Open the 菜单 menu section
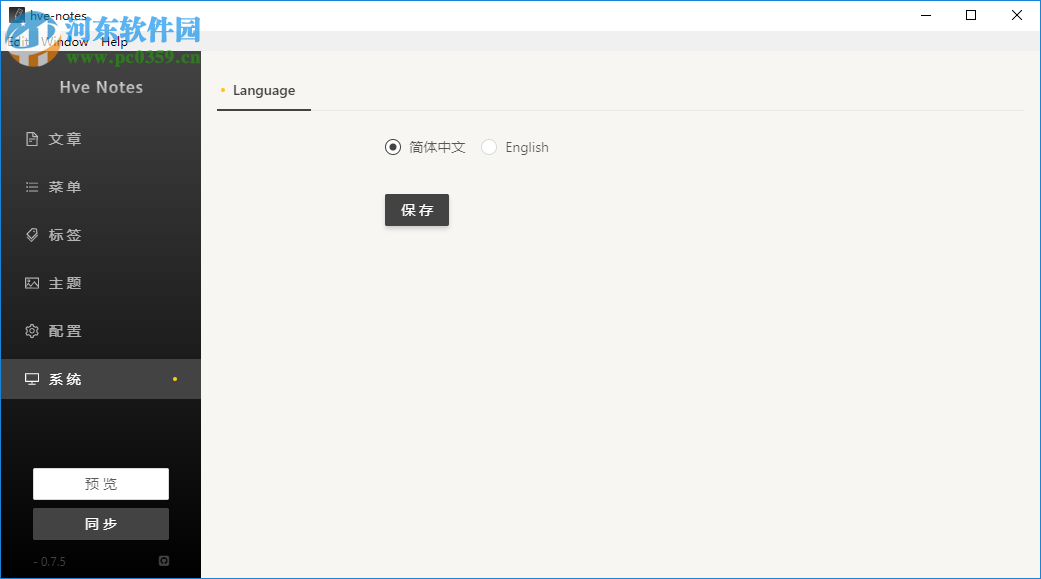Screen dimensions: 1041x579 (x=101, y=187)
